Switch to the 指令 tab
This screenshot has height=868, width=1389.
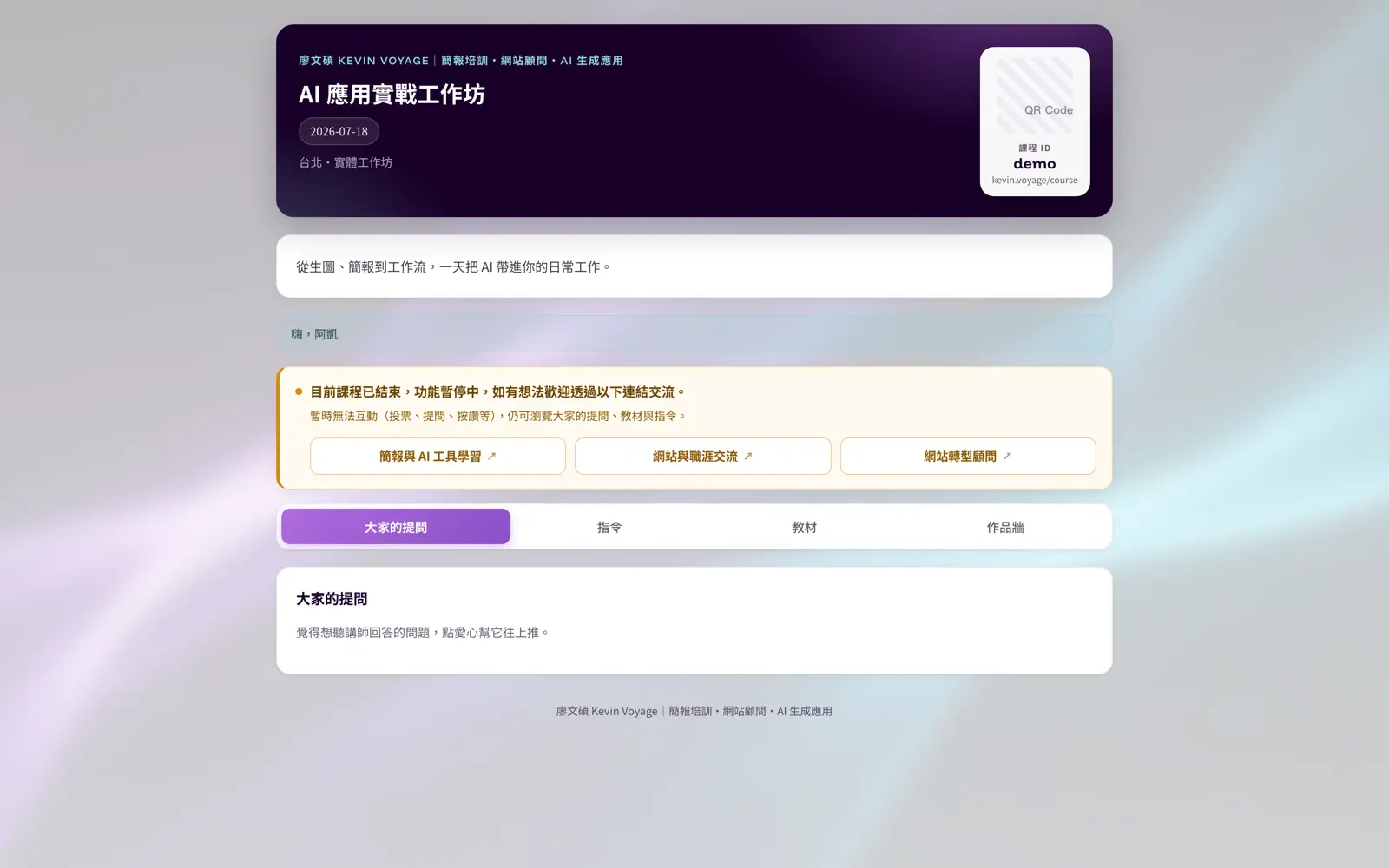[x=609, y=527]
